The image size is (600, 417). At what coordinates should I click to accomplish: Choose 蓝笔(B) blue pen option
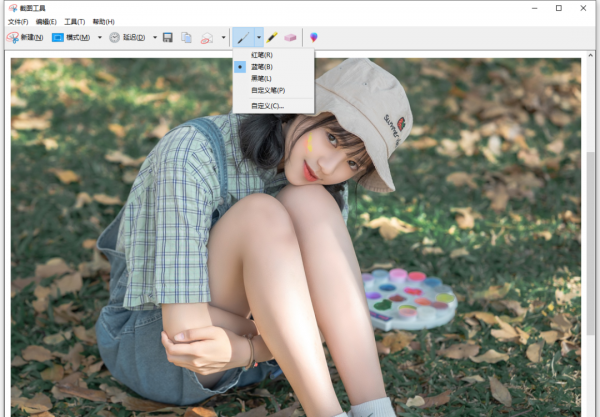pyautogui.click(x=262, y=66)
